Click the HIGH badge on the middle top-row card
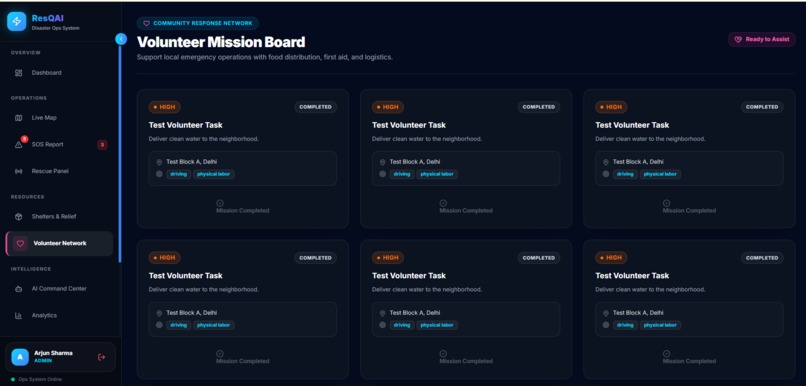The width and height of the screenshot is (806, 386). [388, 107]
